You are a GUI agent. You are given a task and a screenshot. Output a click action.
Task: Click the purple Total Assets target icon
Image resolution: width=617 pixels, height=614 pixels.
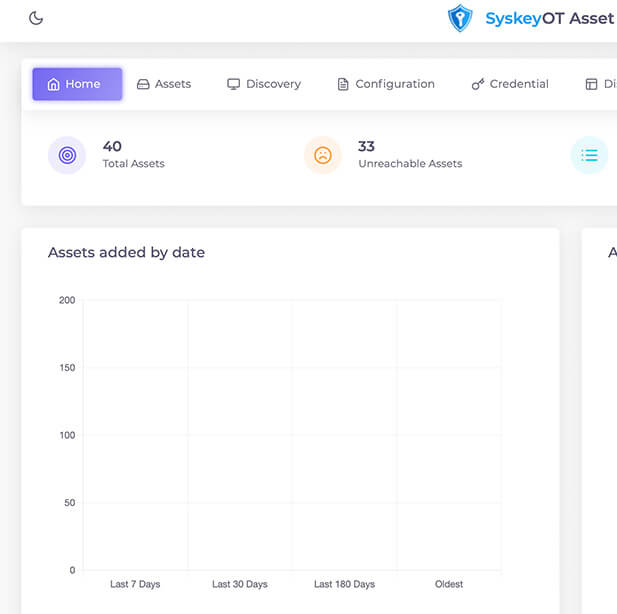(x=67, y=155)
